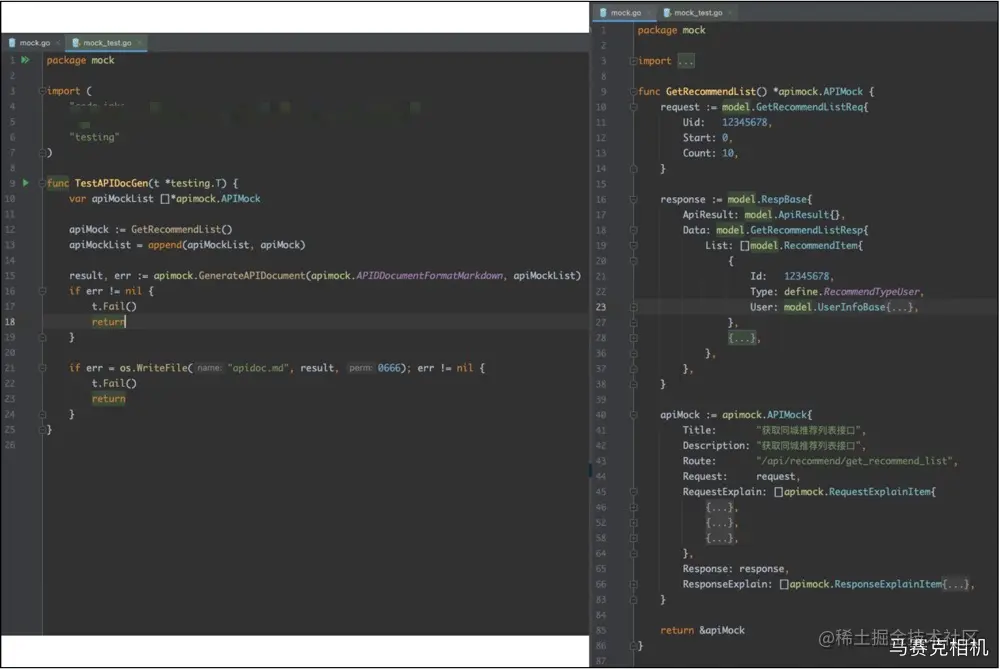Click 'Response: response' on line 65
1000x669 pixels.
point(733,569)
